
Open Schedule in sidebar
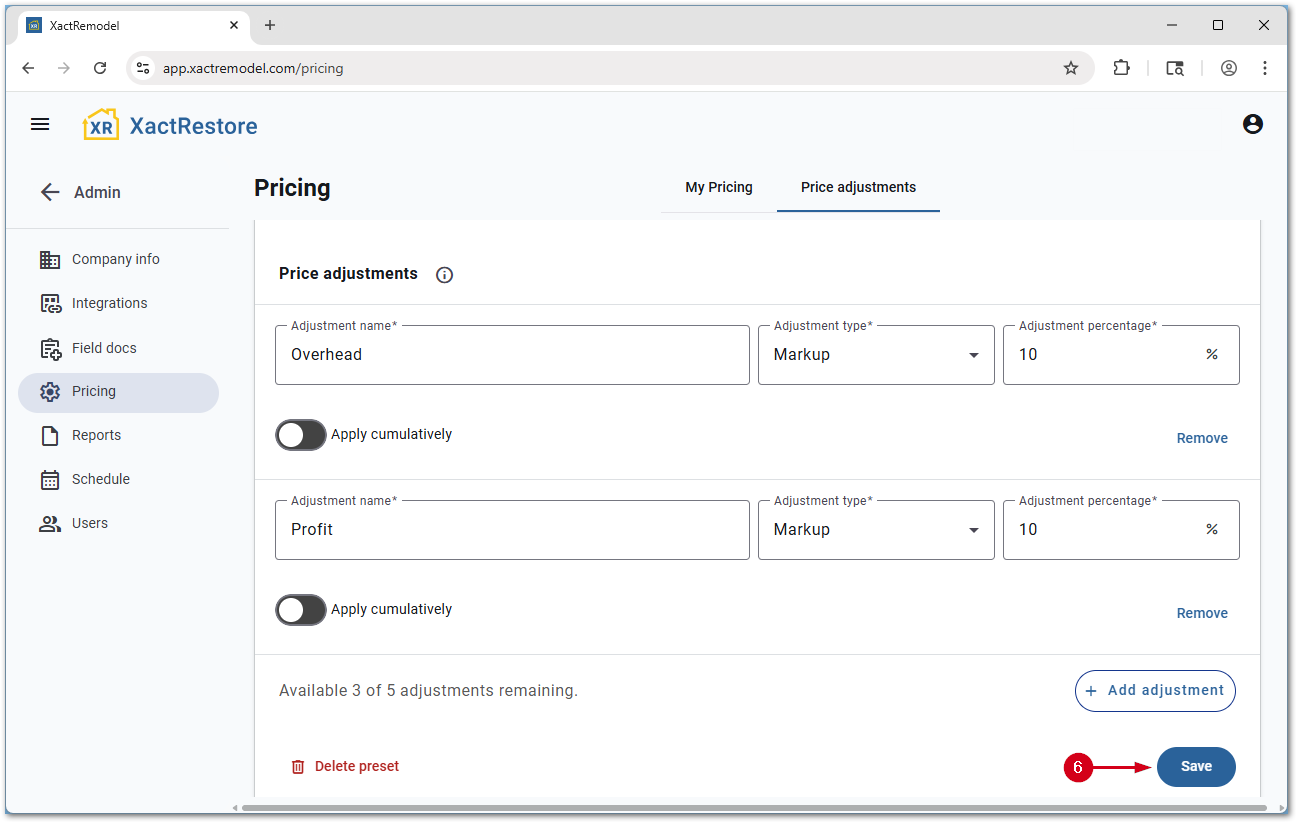[x=100, y=479]
